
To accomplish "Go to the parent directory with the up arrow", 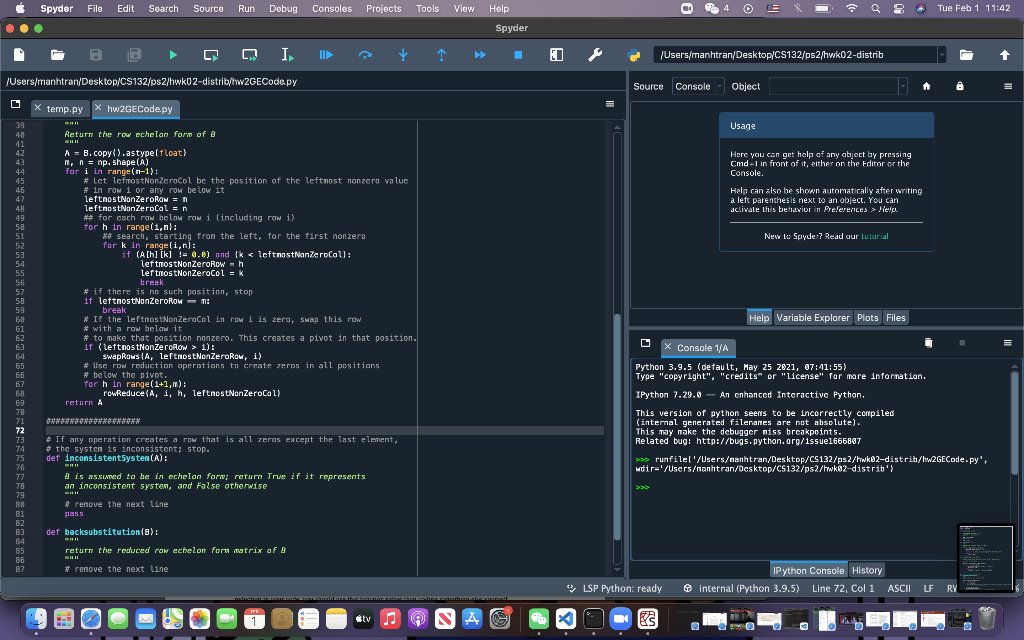I will tap(1005, 55).
